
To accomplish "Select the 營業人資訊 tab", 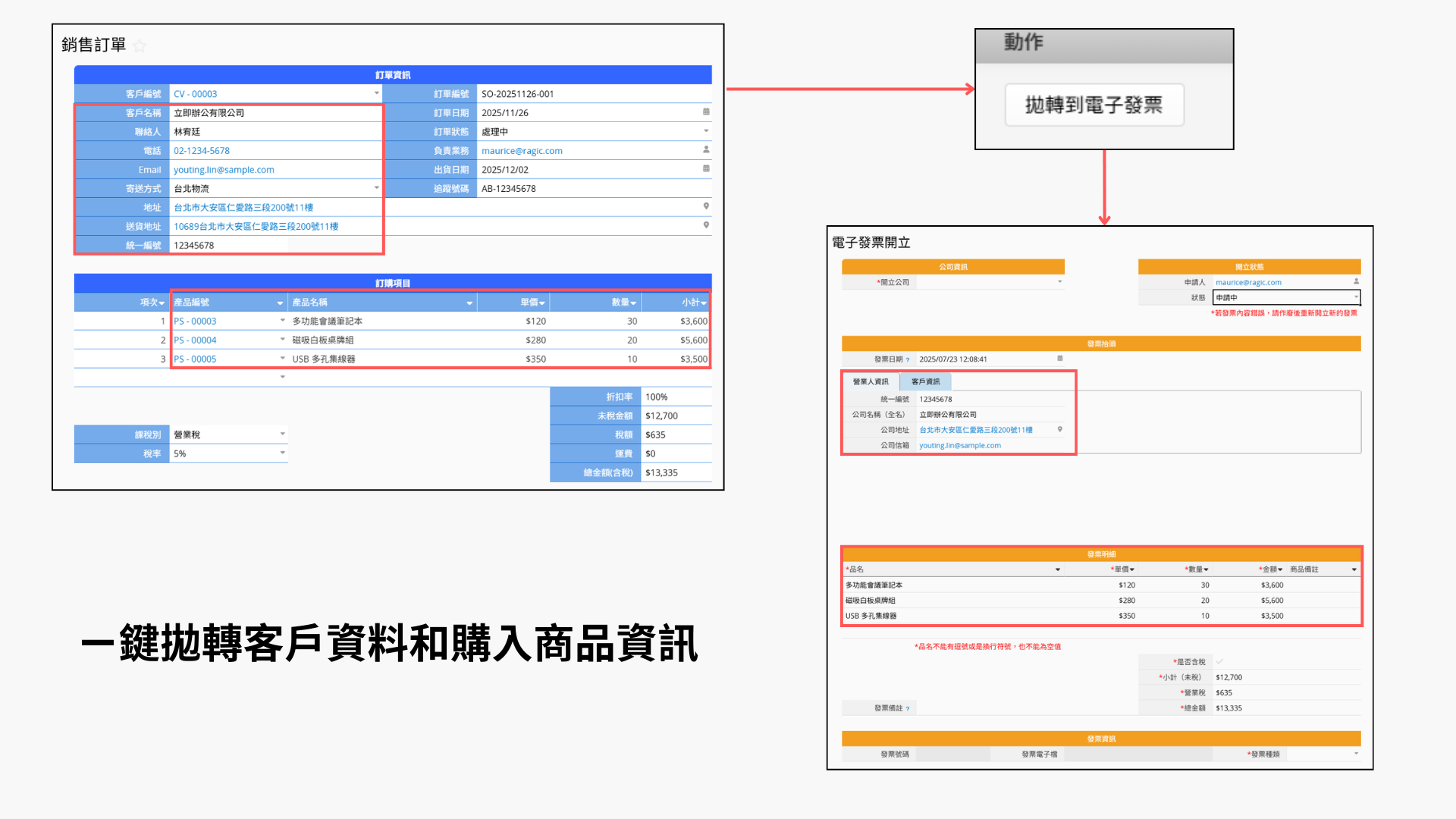I will (871, 381).
